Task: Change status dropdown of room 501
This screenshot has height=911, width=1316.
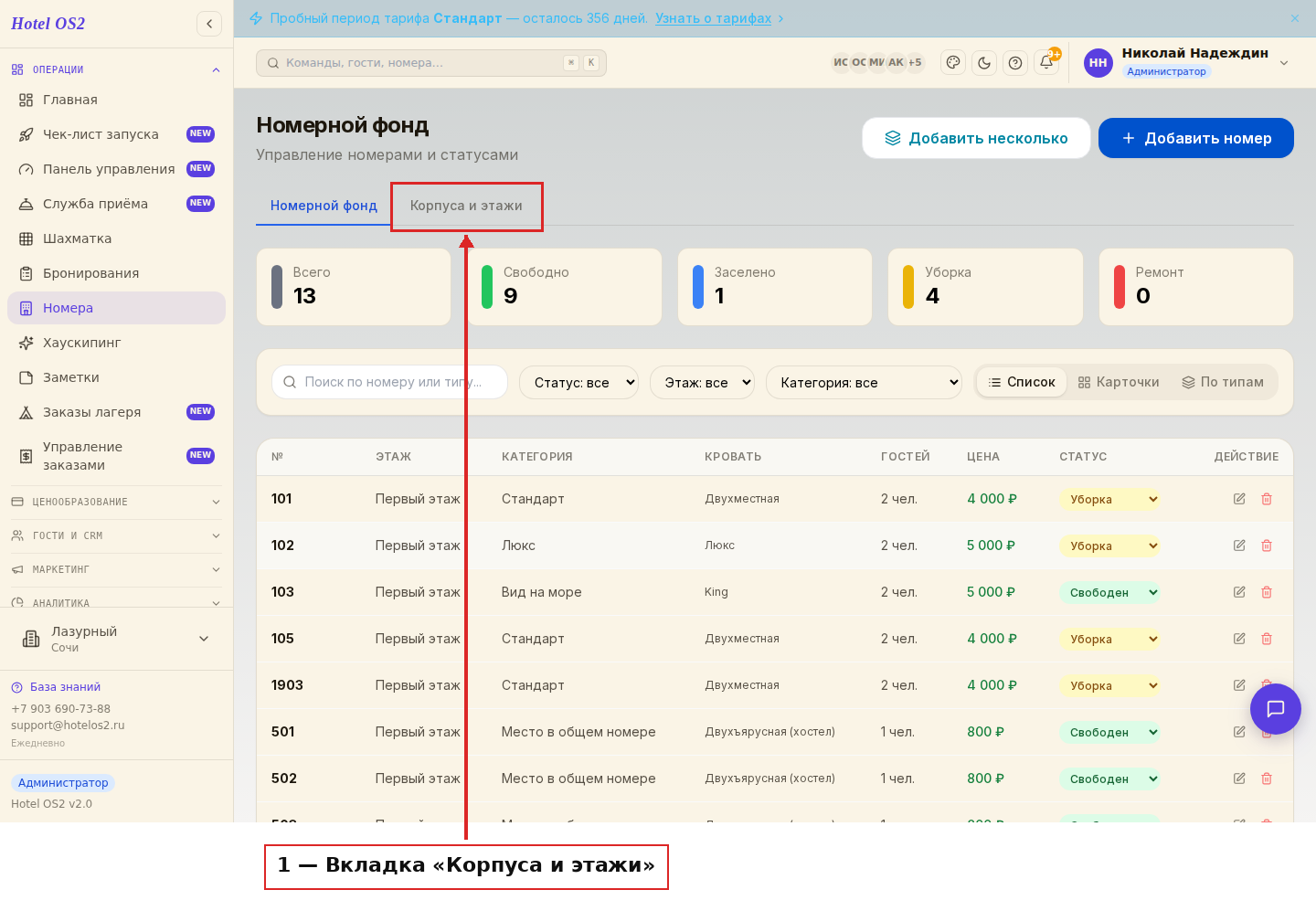Action: pos(1109,732)
